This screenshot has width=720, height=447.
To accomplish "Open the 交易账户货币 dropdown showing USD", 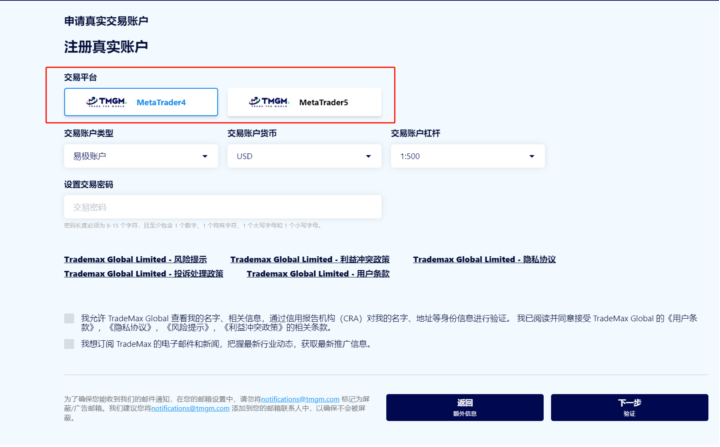I will point(304,156).
